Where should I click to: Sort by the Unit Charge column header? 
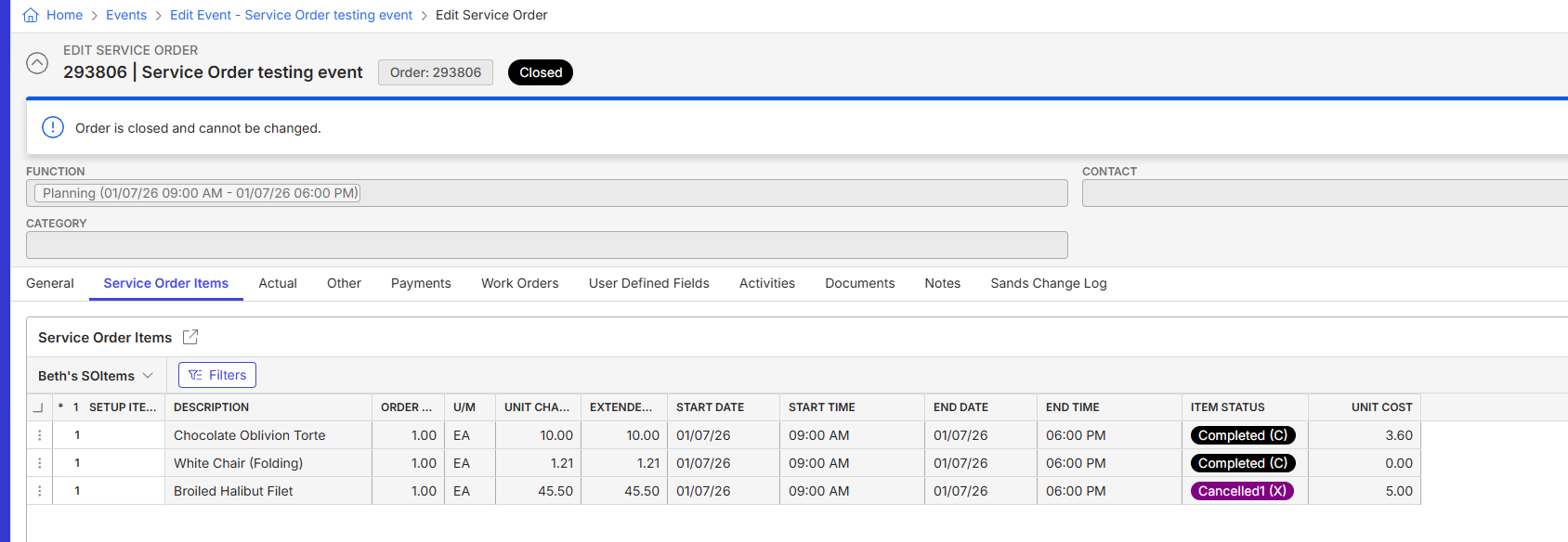click(538, 407)
